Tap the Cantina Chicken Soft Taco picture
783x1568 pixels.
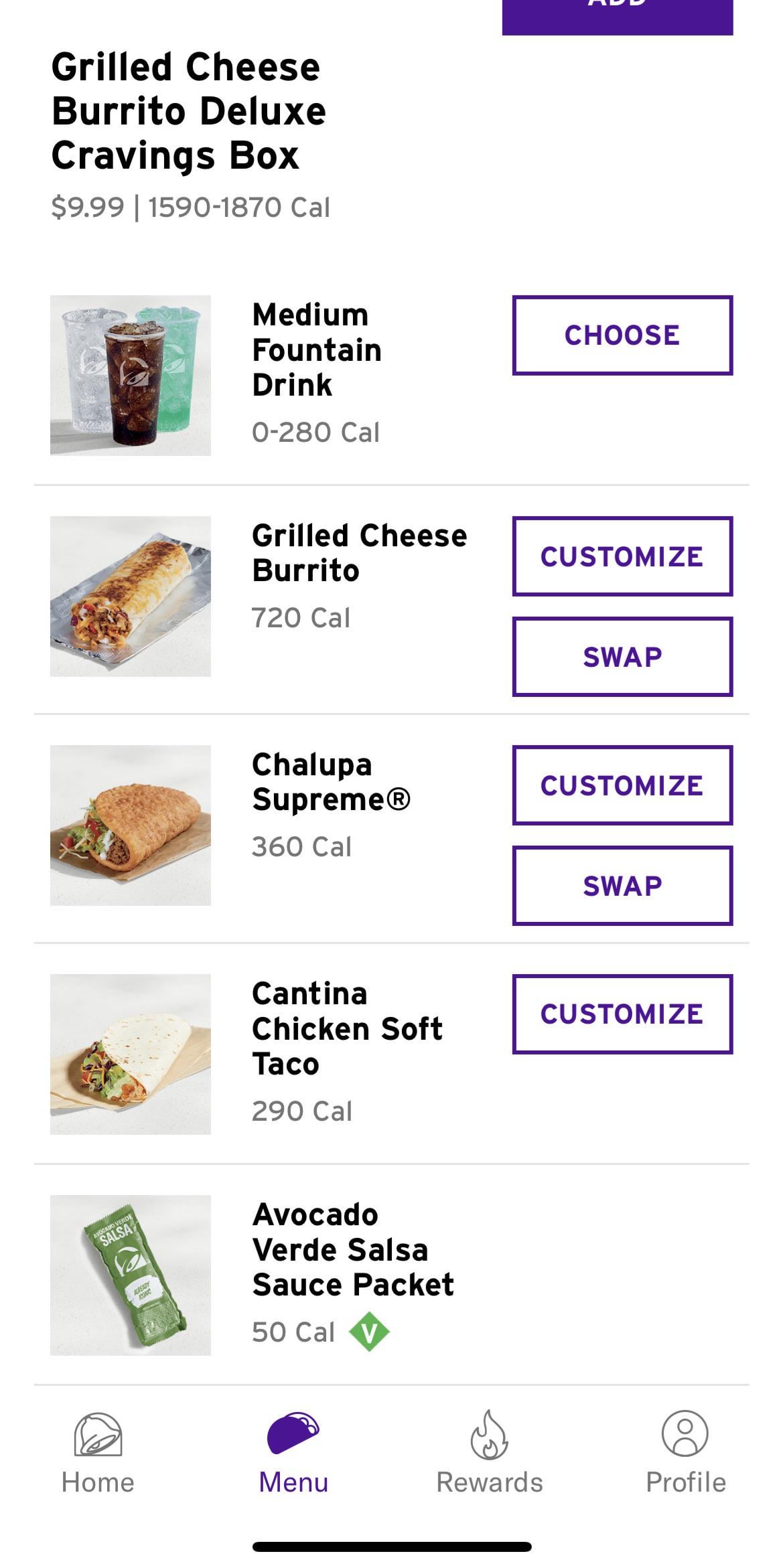click(x=131, y=1054)
